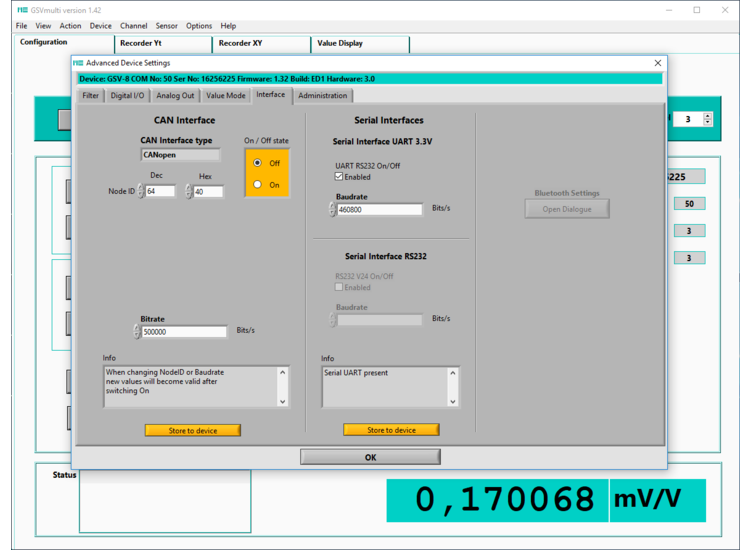Screen dimensions: 752x550
Task: Open the Digital I/O tab
Action: click(127, 96)
